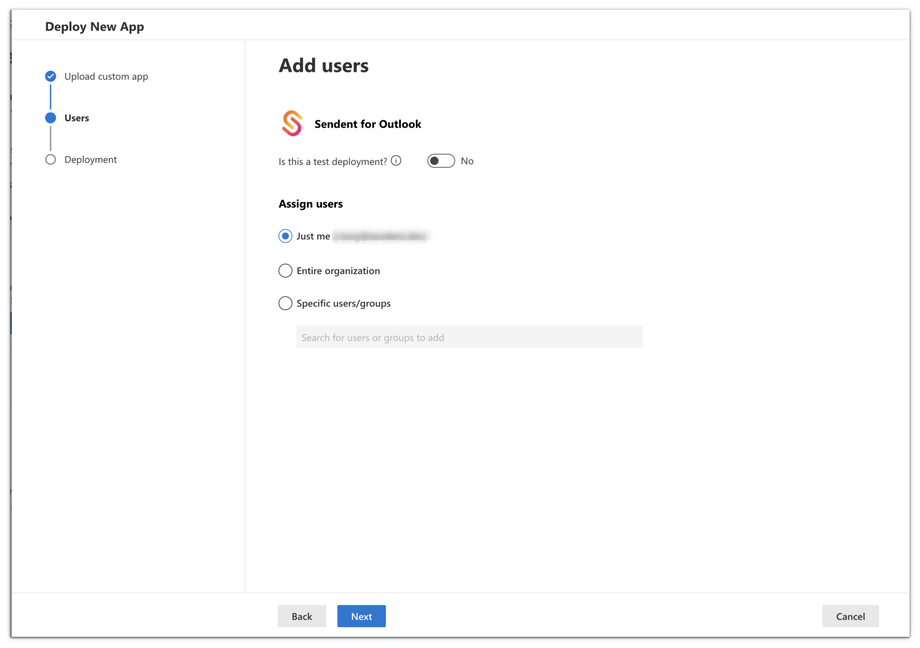Cancel the app deployment
920x648 pixels.
(x=850, y=616)
